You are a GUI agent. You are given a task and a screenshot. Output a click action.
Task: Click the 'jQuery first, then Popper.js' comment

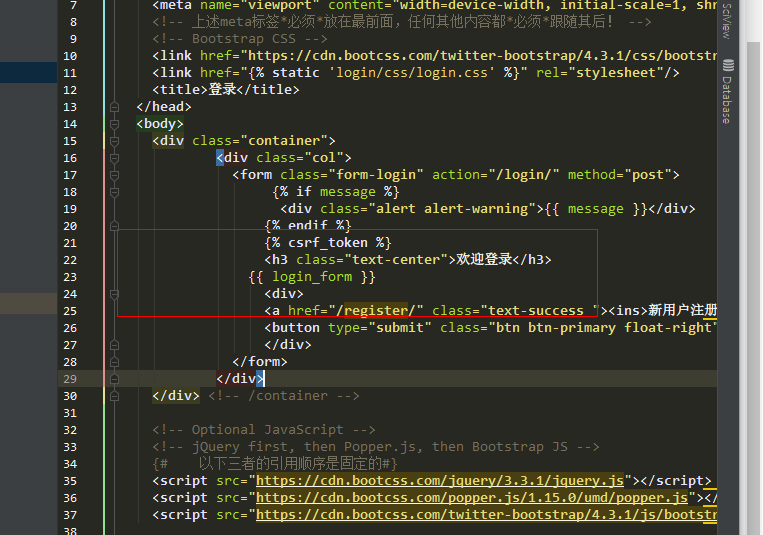(376, 447)
